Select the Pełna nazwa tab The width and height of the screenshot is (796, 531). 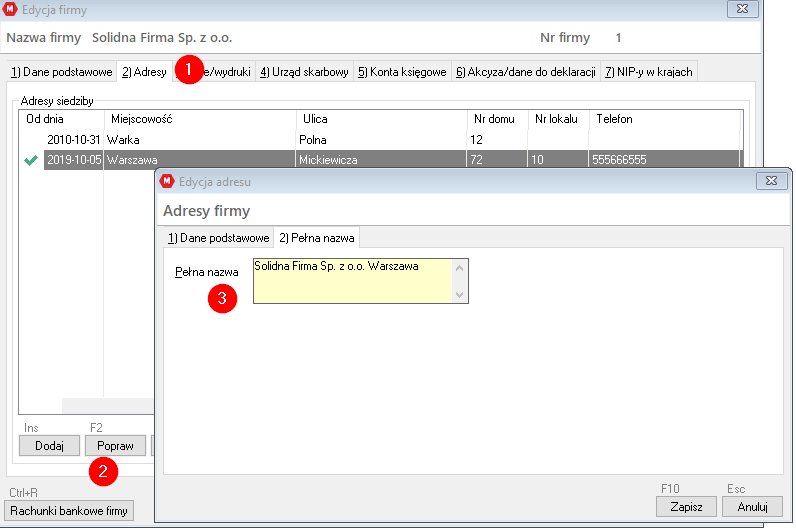317,238
